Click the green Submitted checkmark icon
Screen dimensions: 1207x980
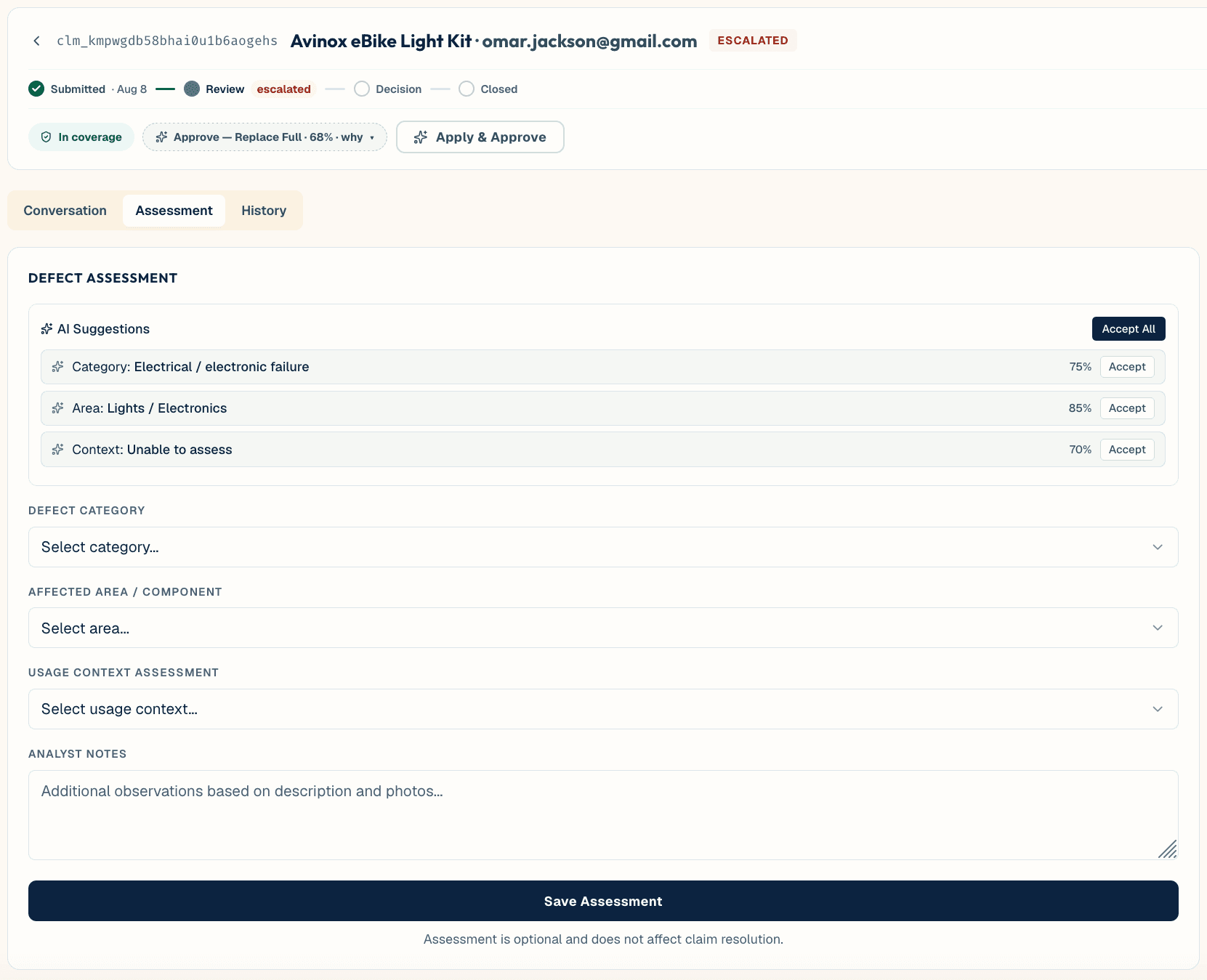click(x=36, y=89)
